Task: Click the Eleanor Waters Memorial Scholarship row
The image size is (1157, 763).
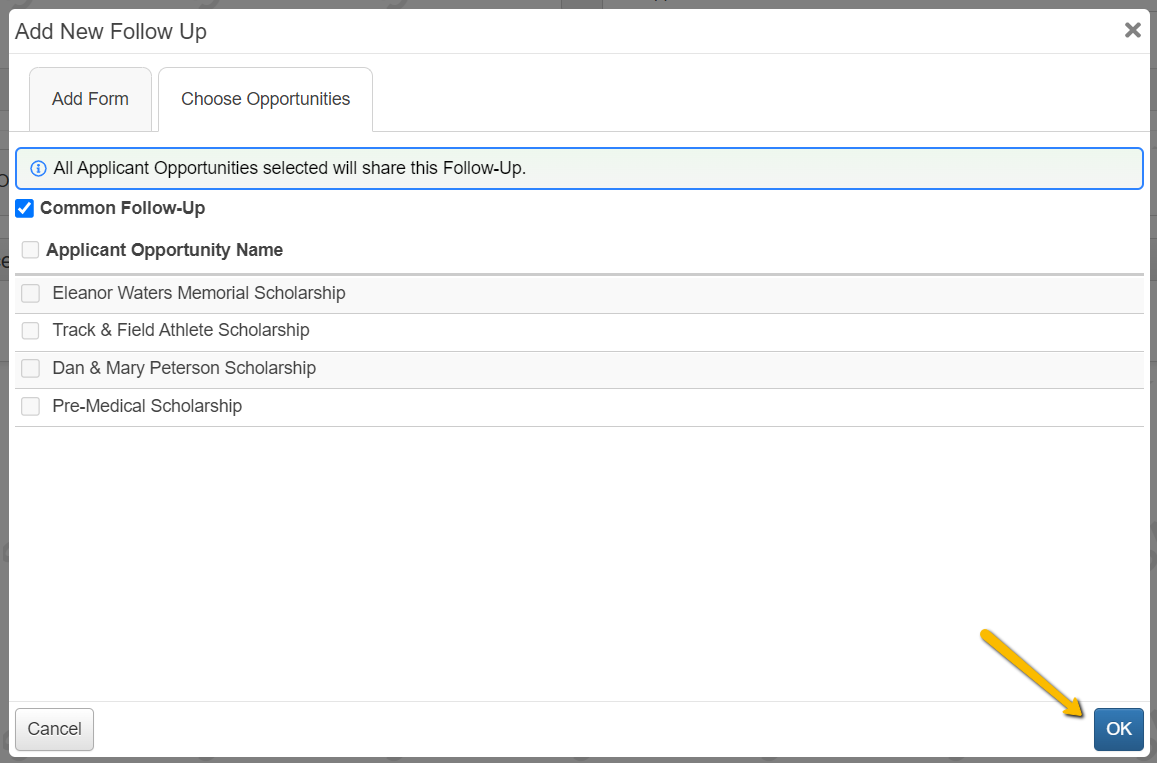Action: pyautogui.click(x=199, y=293)
